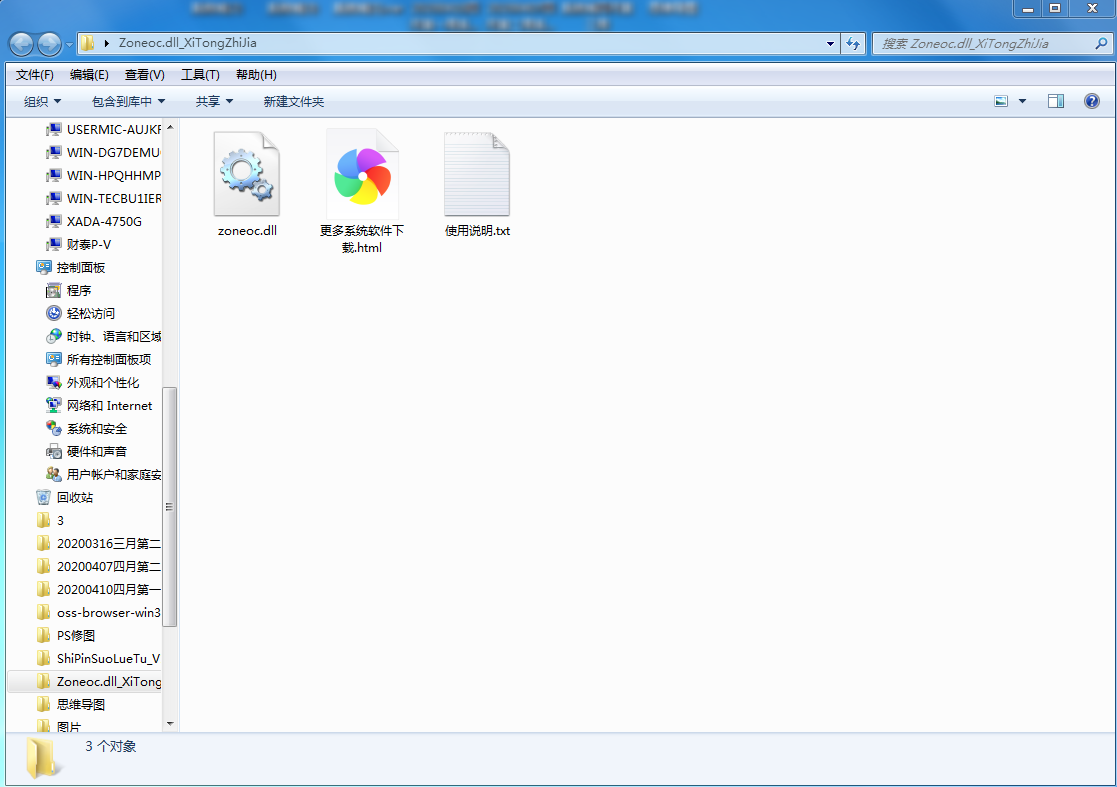The image size is (1117, 787).
Task: Click the Forward navigation arrow
Action: (49, 44)
